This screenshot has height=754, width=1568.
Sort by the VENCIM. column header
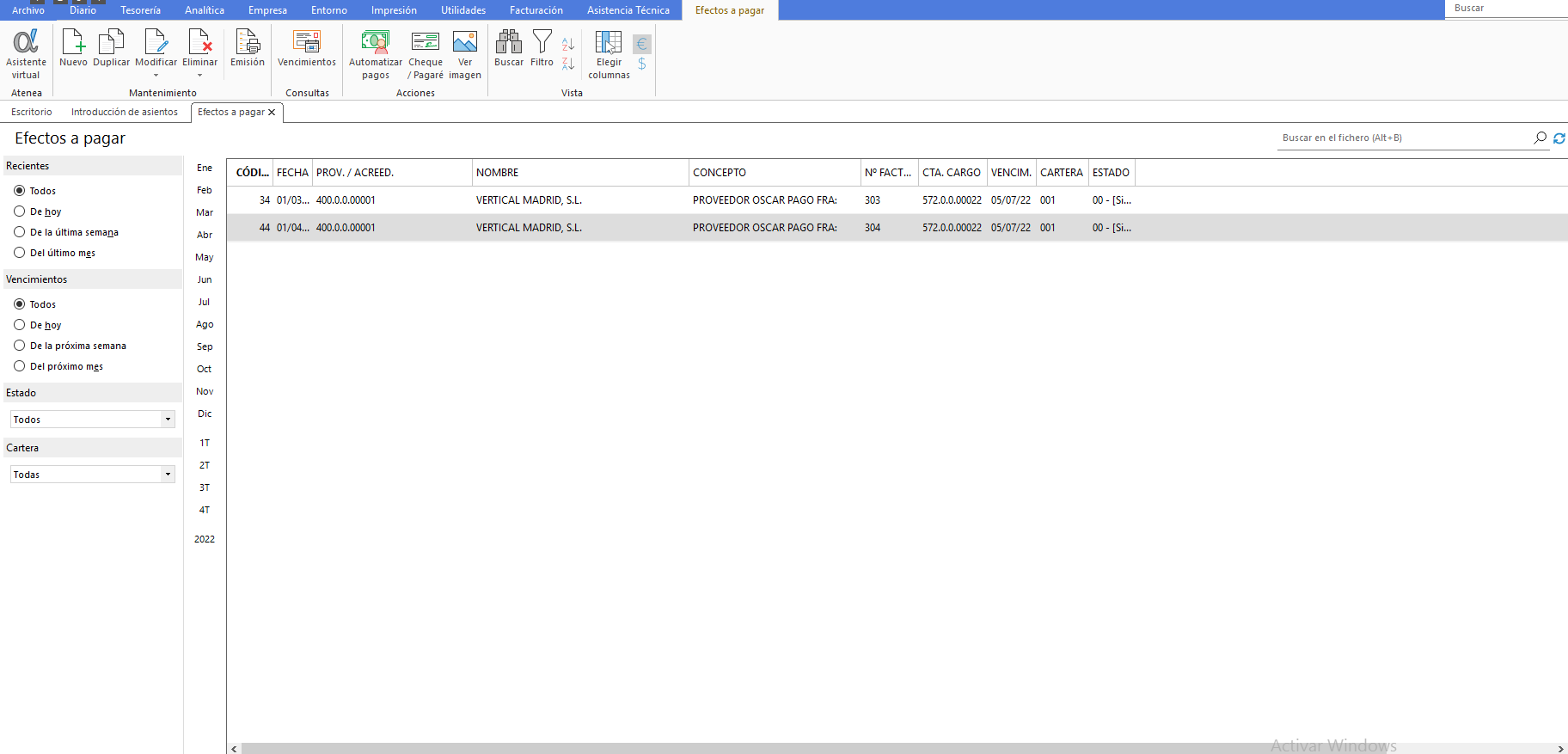1012,173
